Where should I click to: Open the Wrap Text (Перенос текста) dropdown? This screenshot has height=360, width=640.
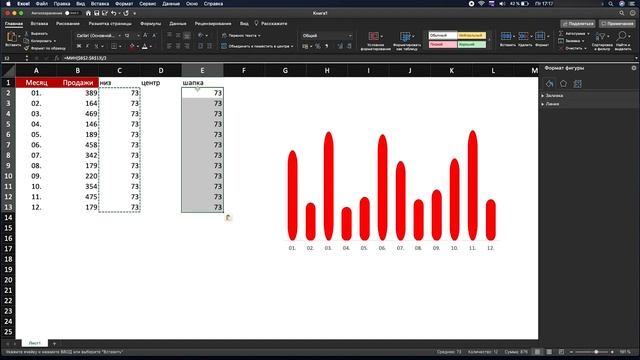tap(259, 36)
